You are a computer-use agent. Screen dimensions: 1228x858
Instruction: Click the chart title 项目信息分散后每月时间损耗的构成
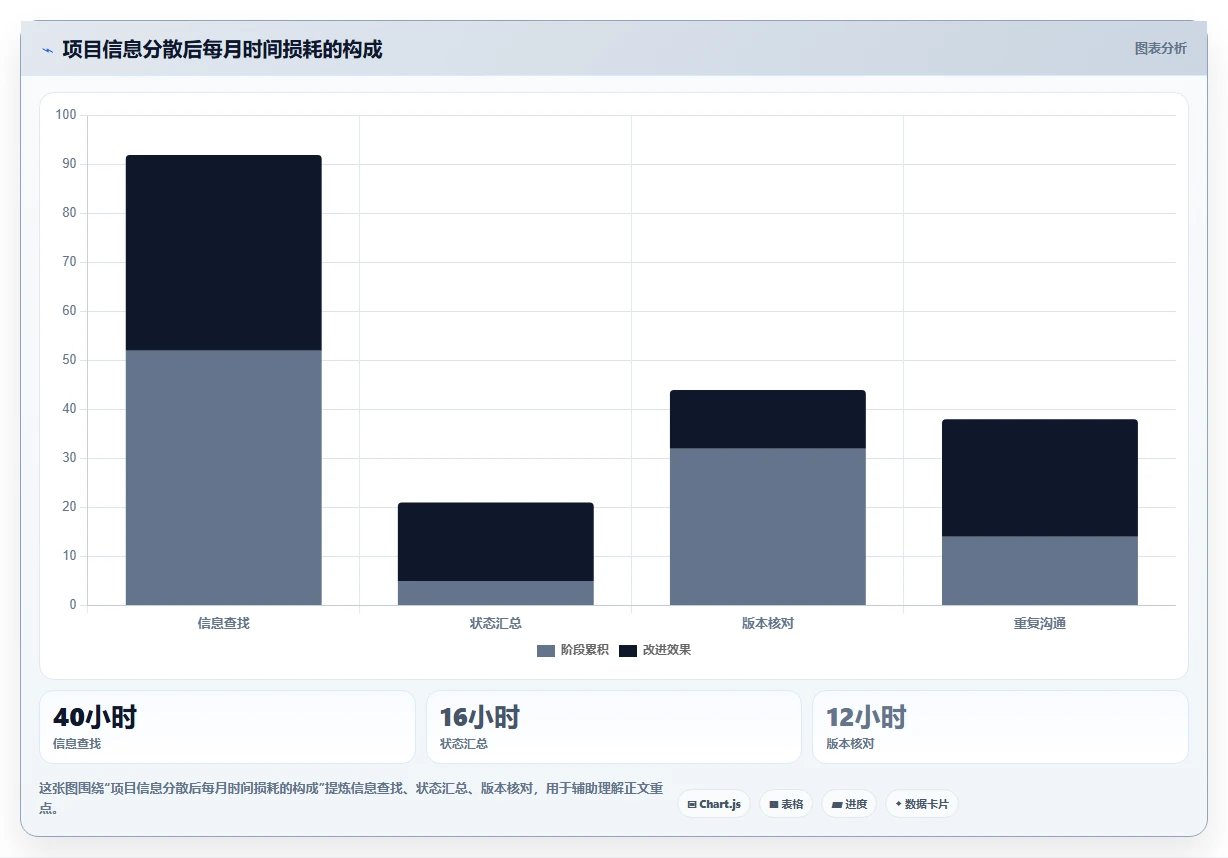pyautogui.click(x=222, y=49)
